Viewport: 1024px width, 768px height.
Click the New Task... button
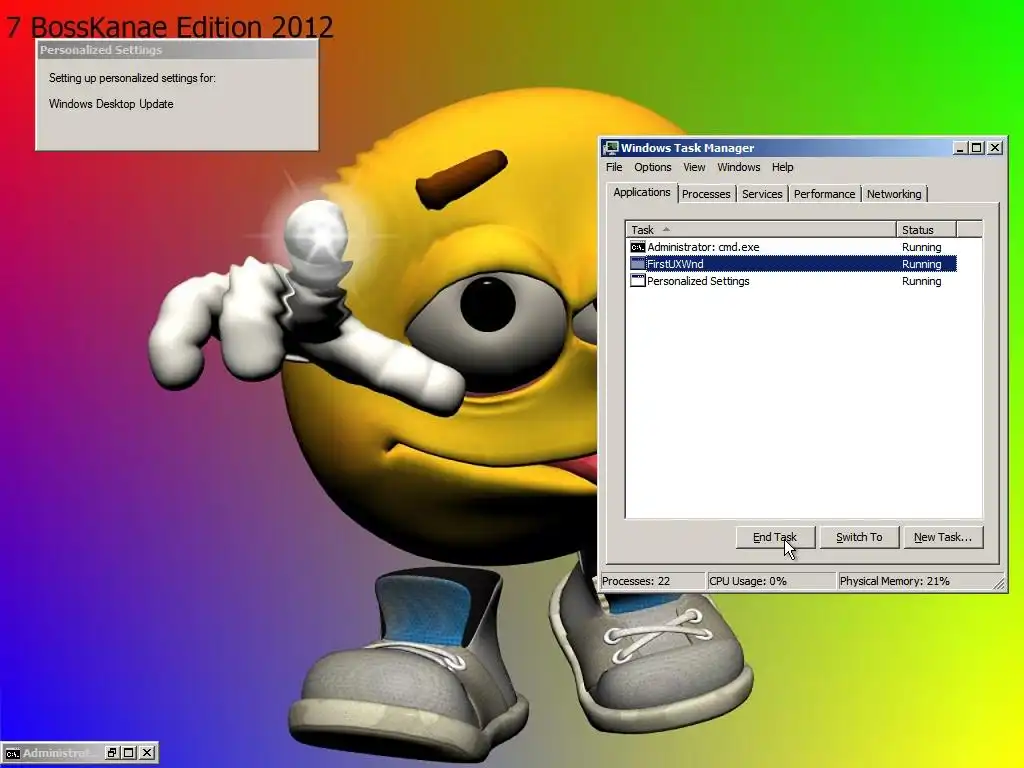click(x=943, y=537)
